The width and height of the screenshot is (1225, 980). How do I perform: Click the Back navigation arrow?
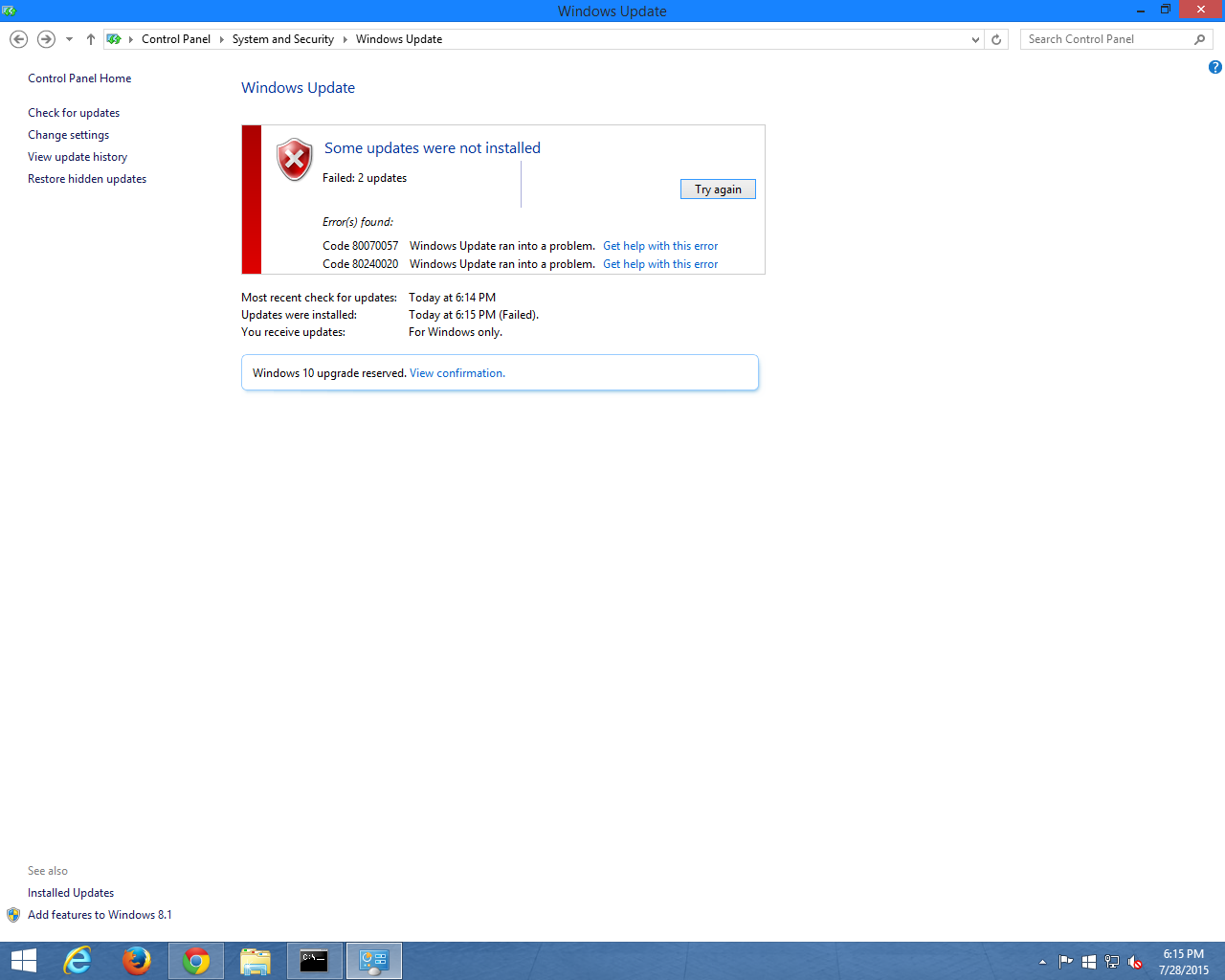point(18,39)
